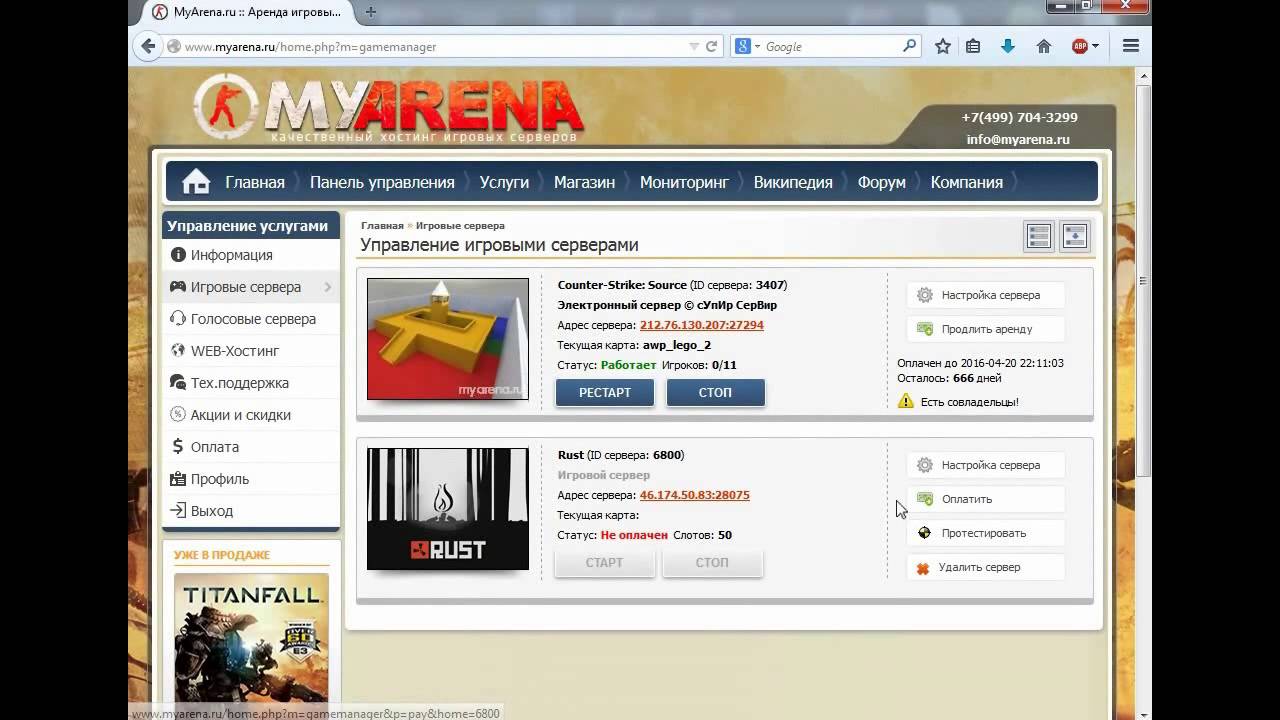The height and width of the screenshot is (720, 1280).
Task: Click the Протестировать ball icon
Action: click(x=925, y=533)
